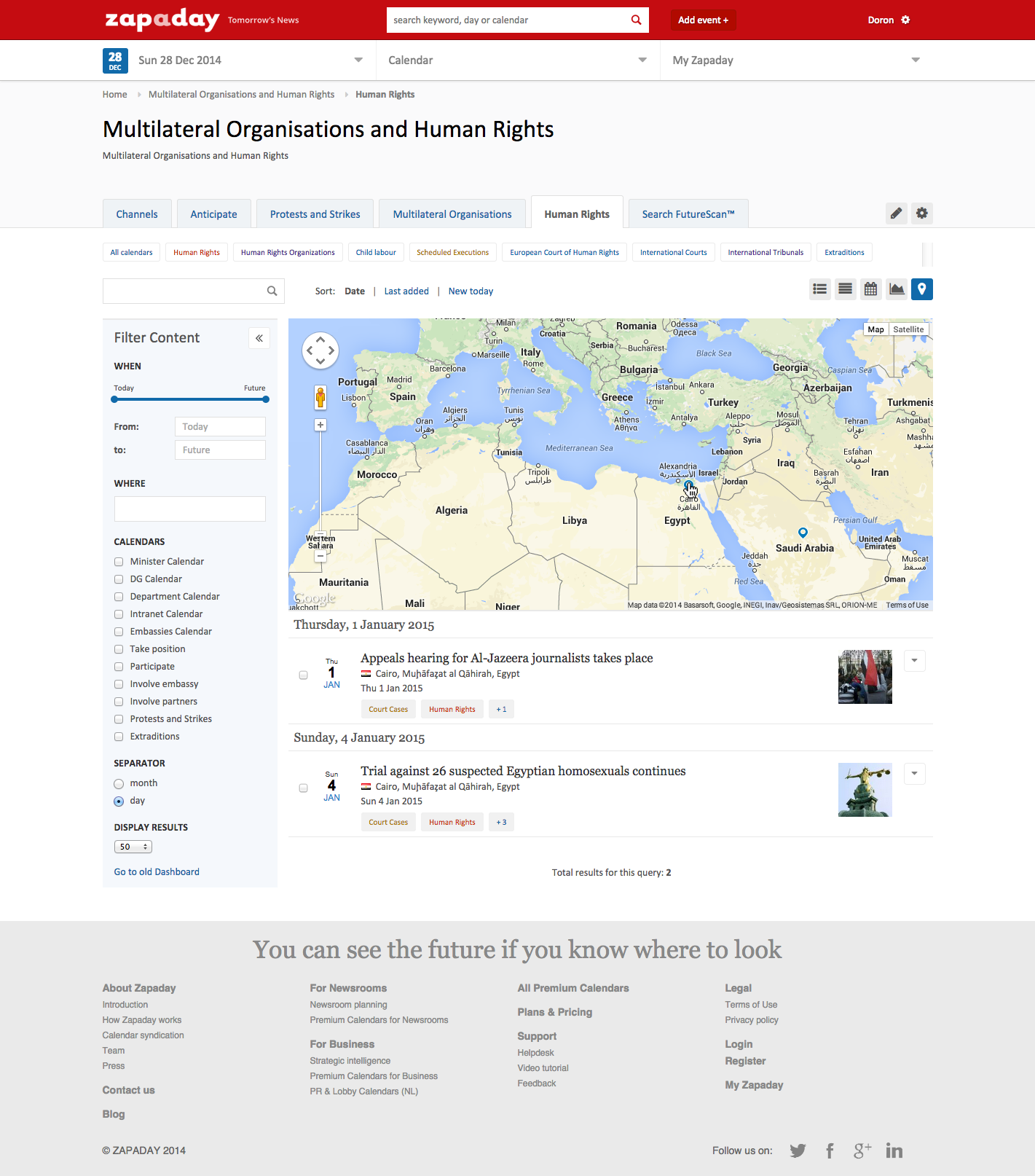1035x1176 pixels.
Task: Sort results by Last added
Action: pyautogui.click(x=406, y=291)
